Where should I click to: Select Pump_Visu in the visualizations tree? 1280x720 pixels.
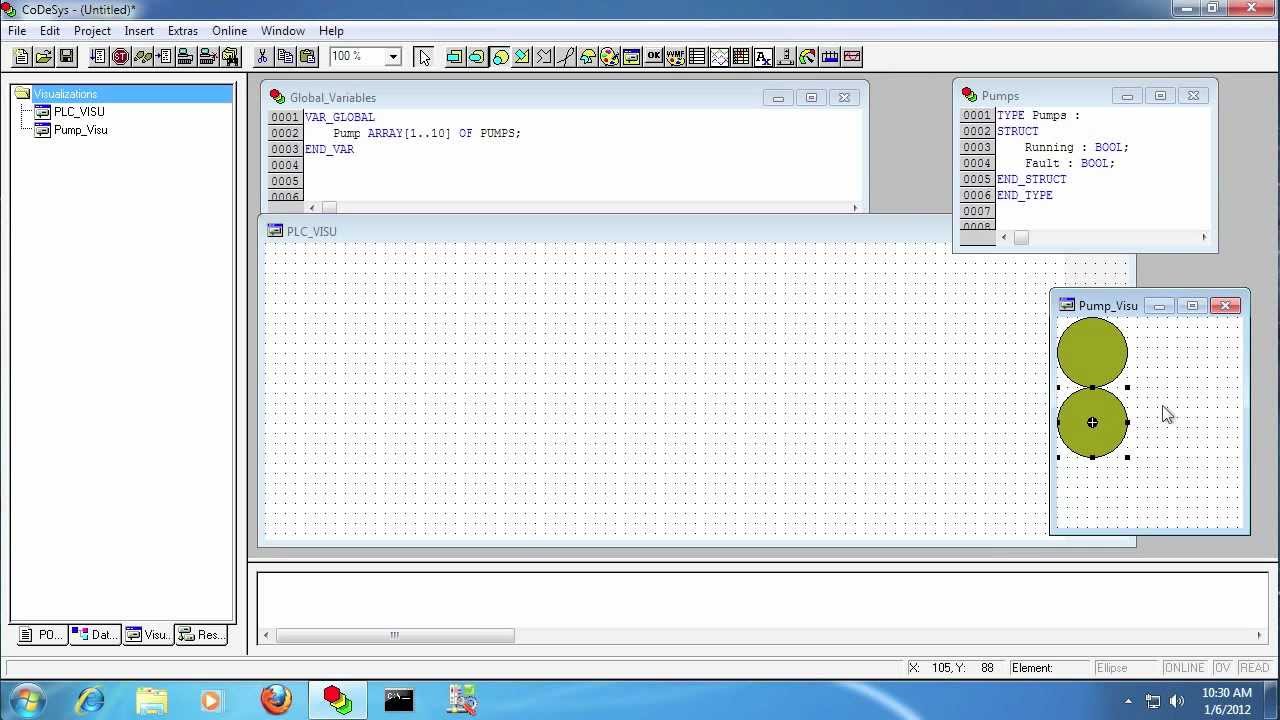[x=81, y=130]
